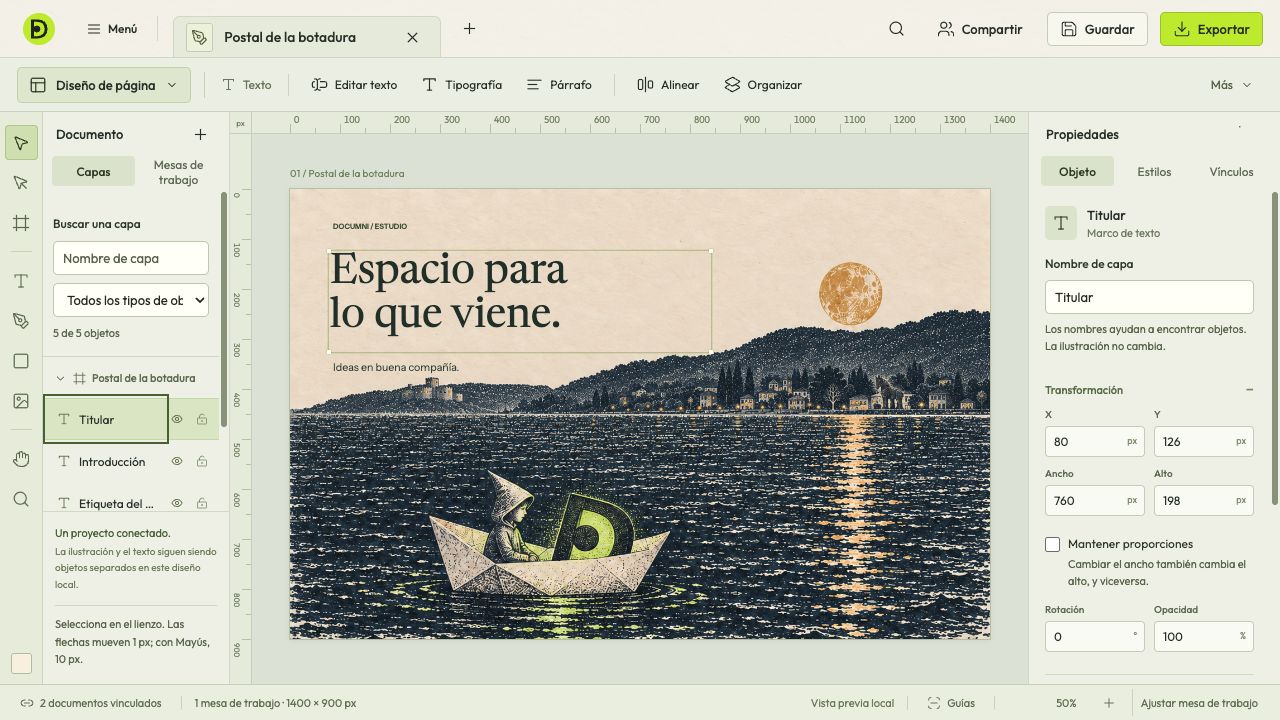Open the Vínculos tab
The width and height of the screenshot is (1280, 720).
point(1231,172)
